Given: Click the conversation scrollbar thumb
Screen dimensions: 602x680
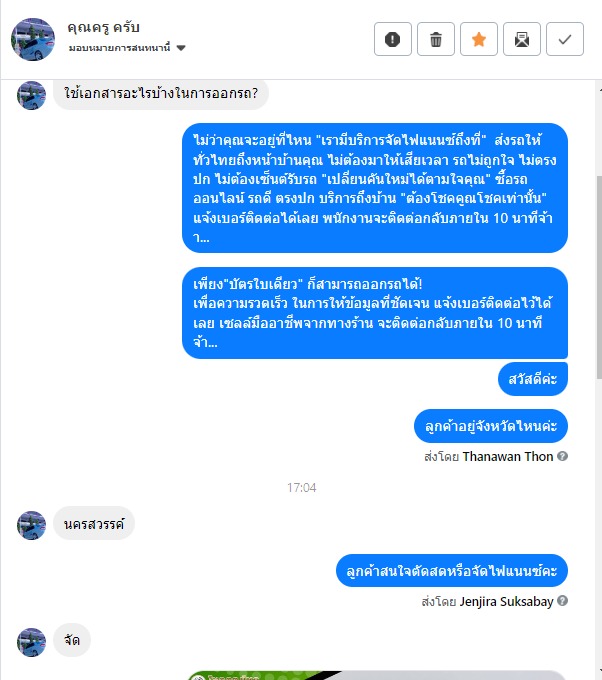Looking at the screenshot, I should tap(599, 278).
